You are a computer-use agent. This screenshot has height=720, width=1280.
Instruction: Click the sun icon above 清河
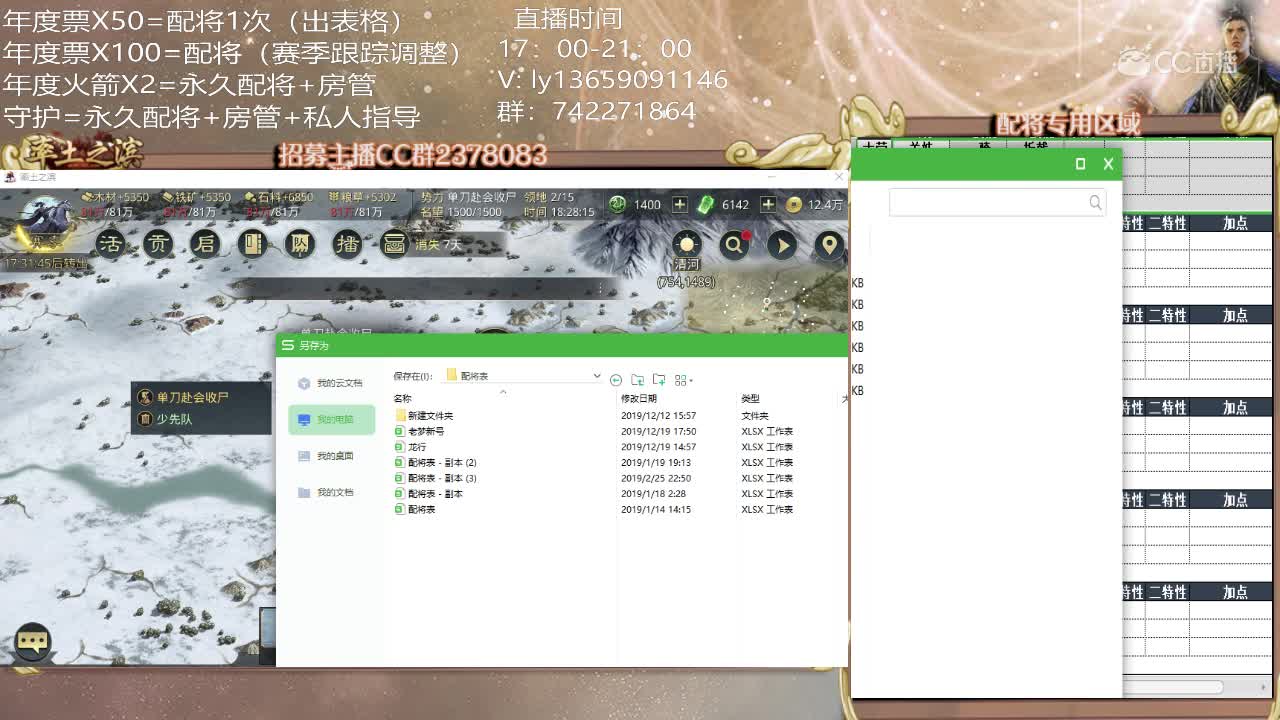(687, 245)
